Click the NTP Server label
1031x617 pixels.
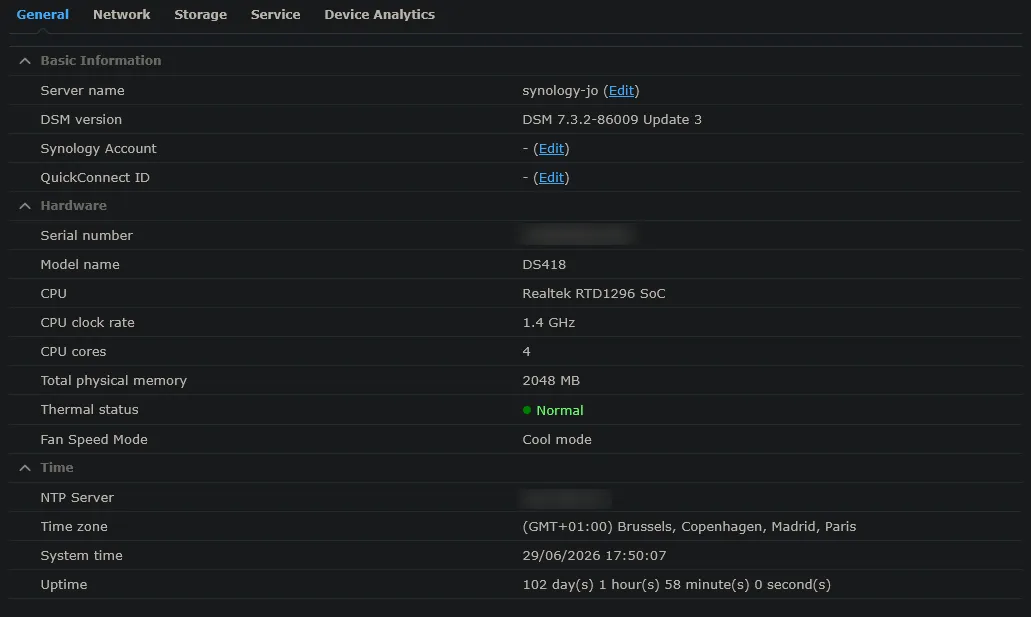click(x=77, y=497)
